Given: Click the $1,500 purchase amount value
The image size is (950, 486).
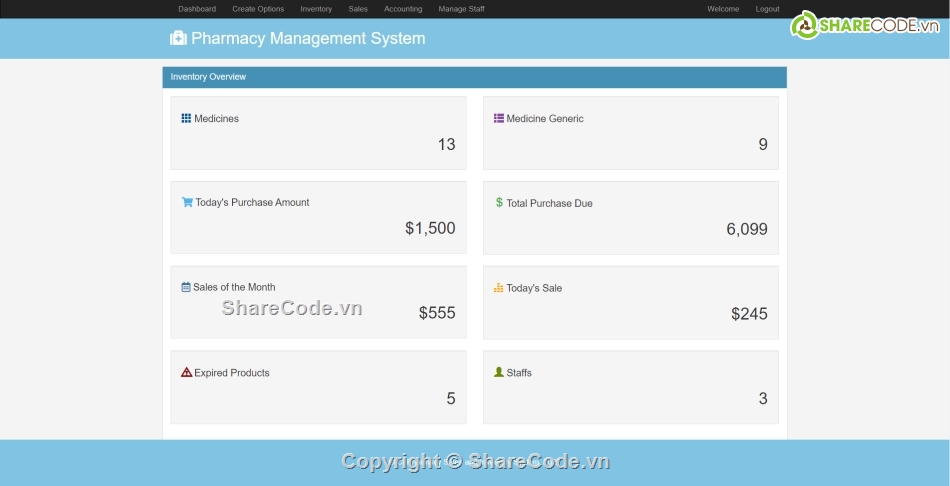Looking at the screenshot, I should [430, 228].
